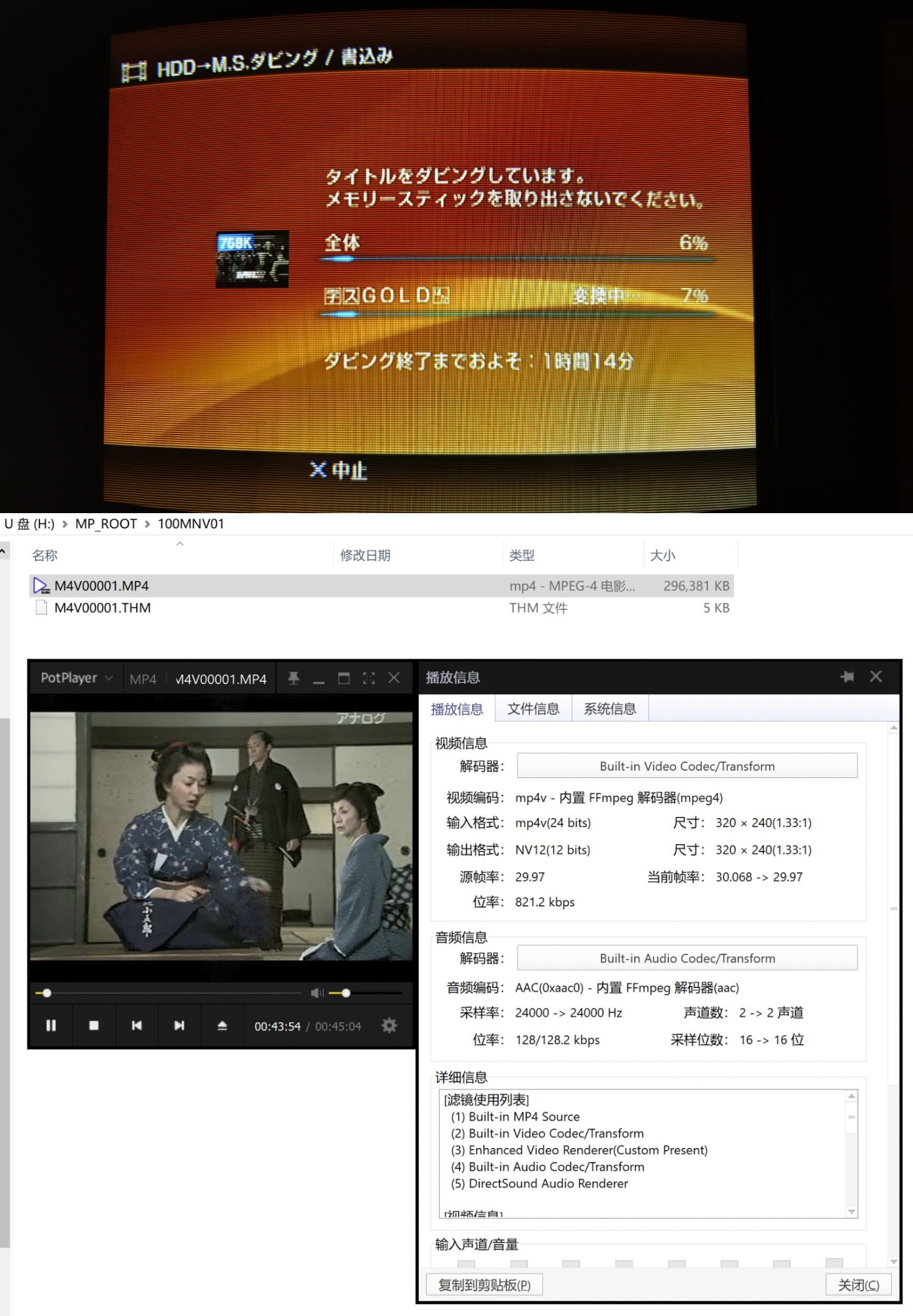Sort files by 名称 column header
This screenshot has height=1316, width=913.
(x=45, y=555)
